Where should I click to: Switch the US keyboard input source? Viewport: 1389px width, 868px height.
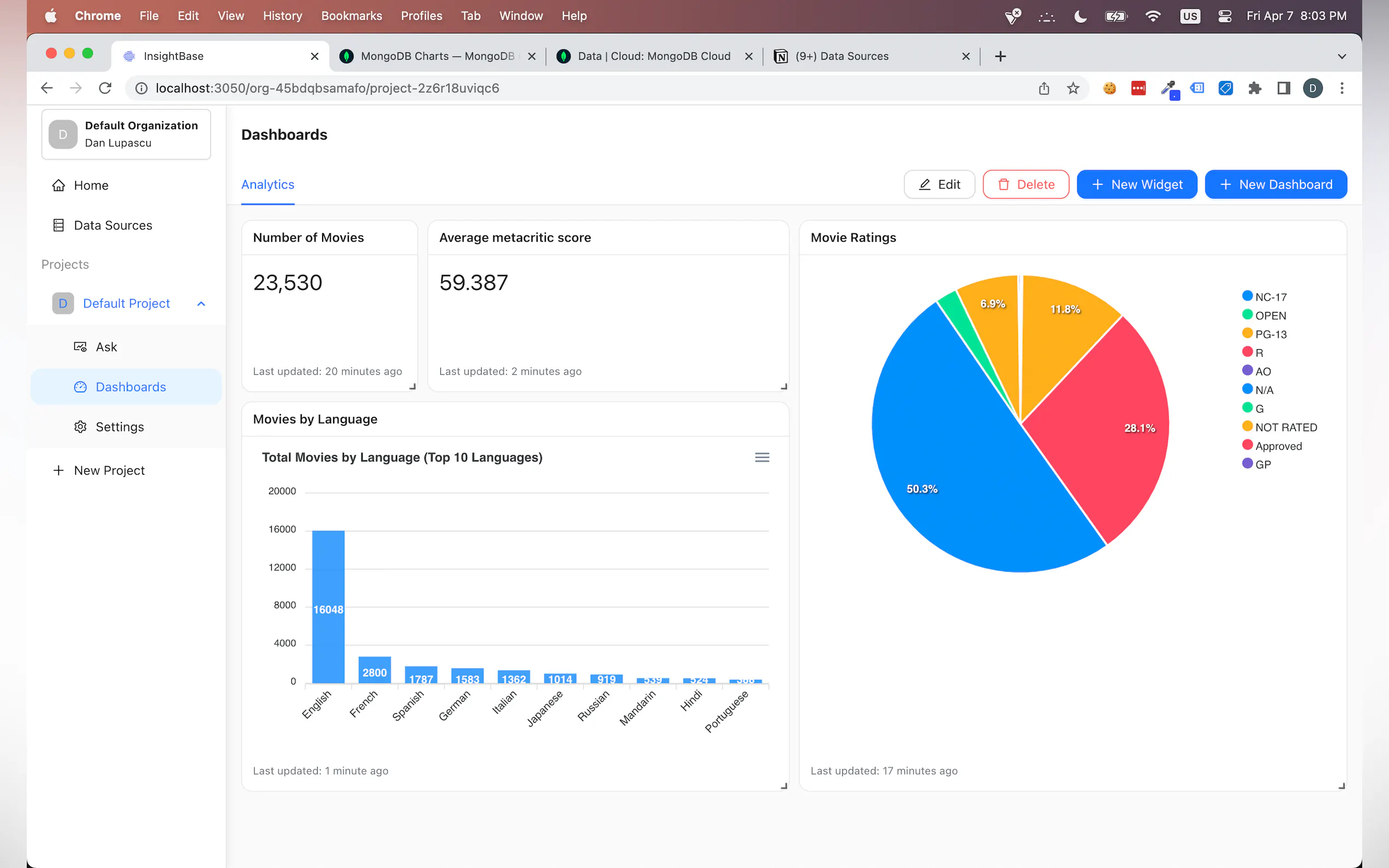point(1190,15)
